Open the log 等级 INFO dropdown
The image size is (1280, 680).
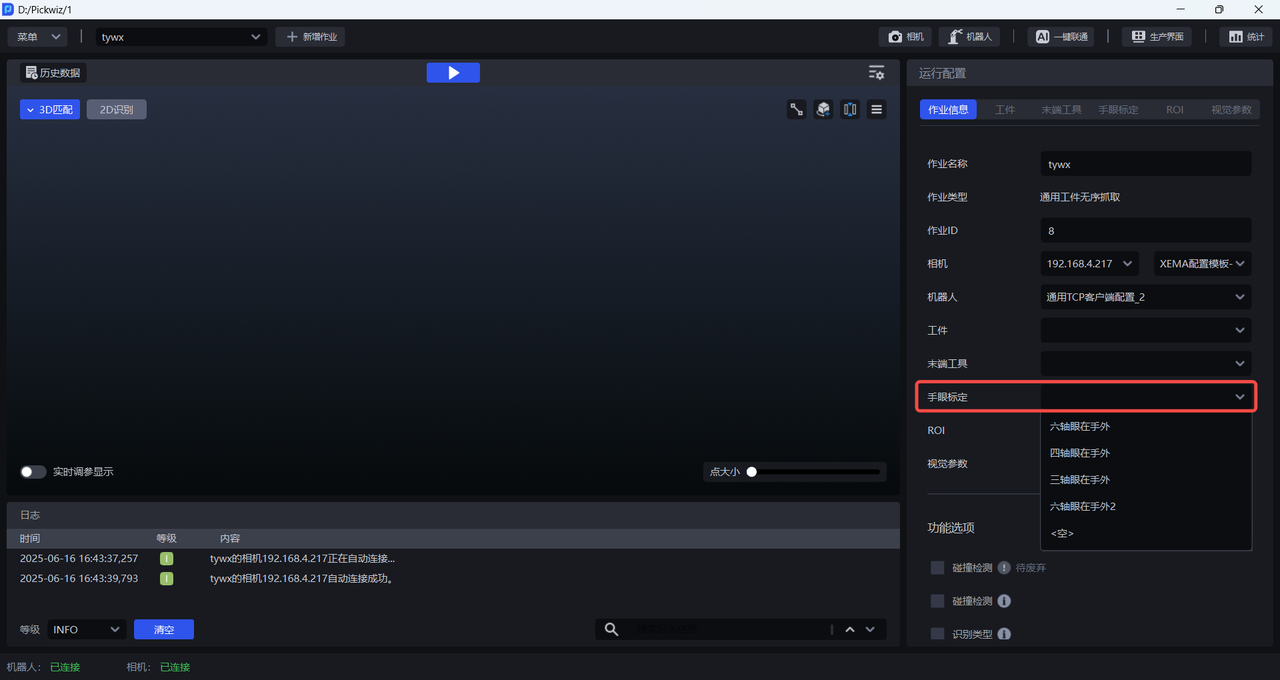86,629
